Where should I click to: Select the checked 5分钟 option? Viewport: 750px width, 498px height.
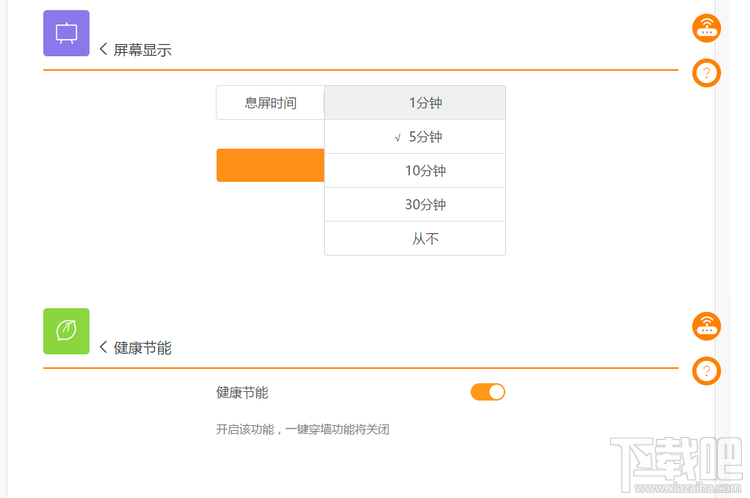click(415, 137)
